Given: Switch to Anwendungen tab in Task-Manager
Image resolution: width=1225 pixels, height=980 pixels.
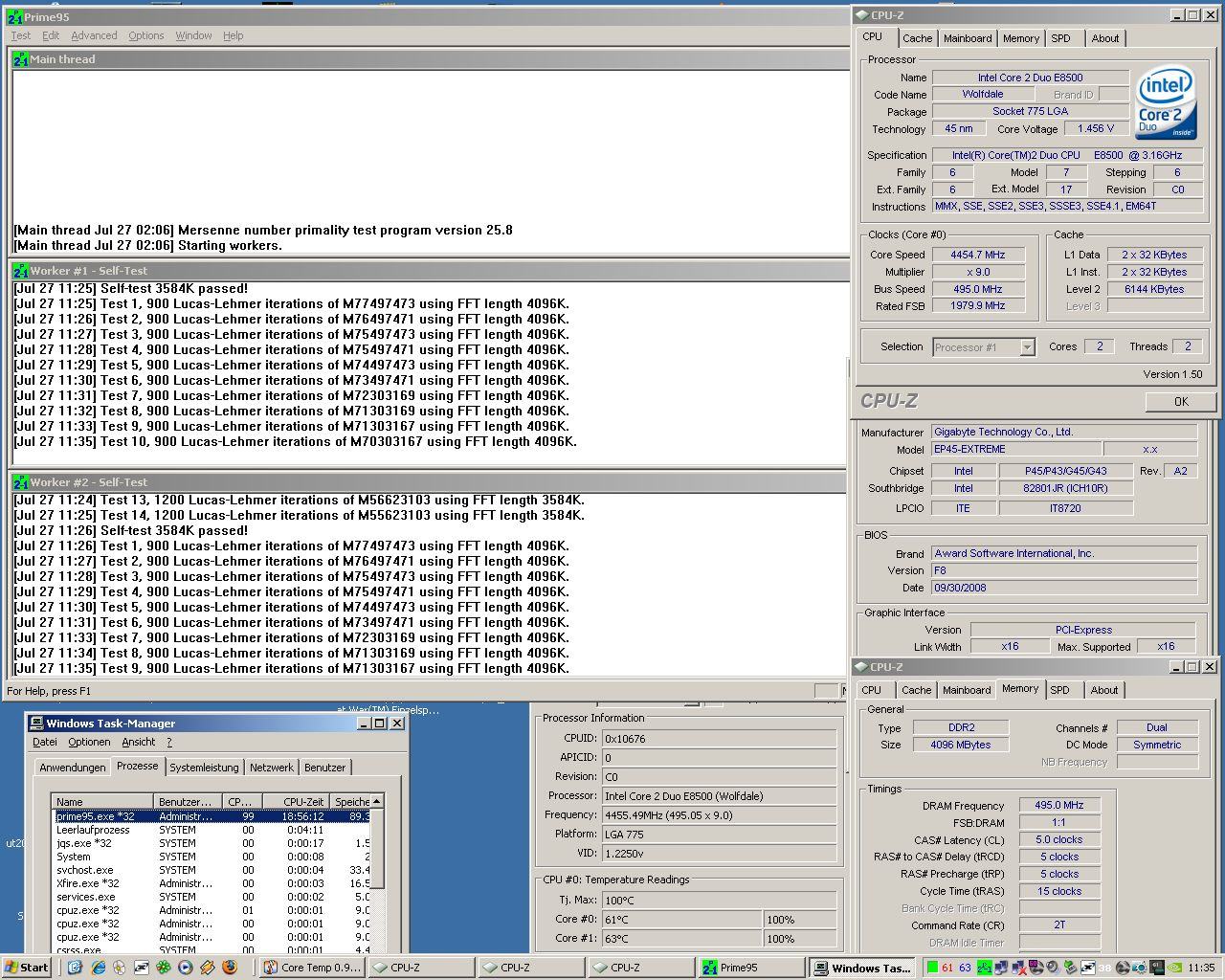Looking at the screenshot, I should [73, 768].
